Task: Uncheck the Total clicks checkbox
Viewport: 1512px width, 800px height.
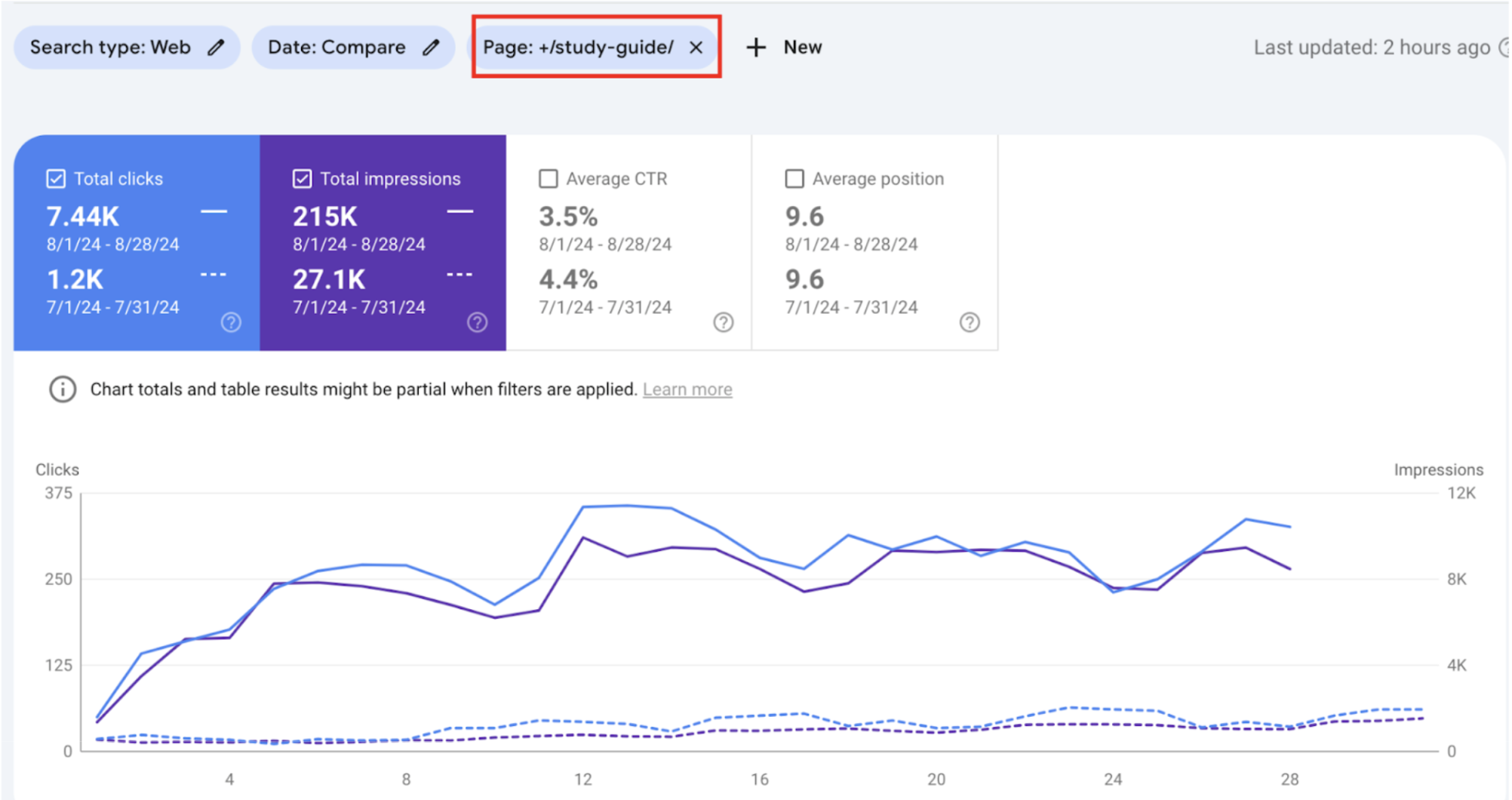Action: pyautogui.click(x=56, y=179)
